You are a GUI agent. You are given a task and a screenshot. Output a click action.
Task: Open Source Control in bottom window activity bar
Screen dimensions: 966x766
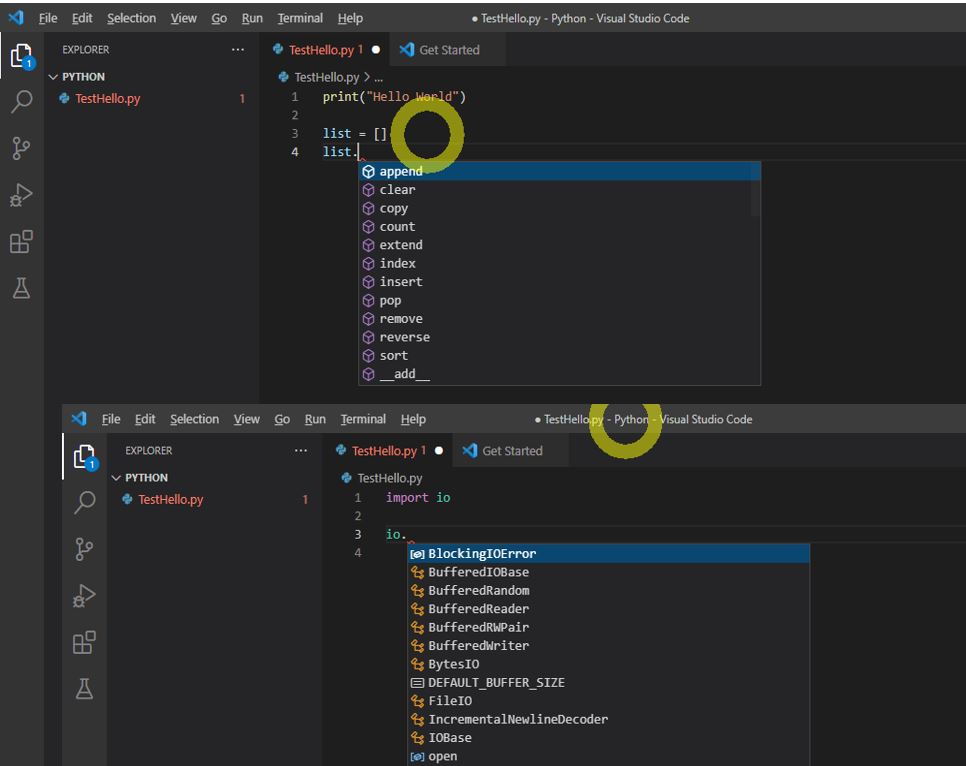coord(84,549)
